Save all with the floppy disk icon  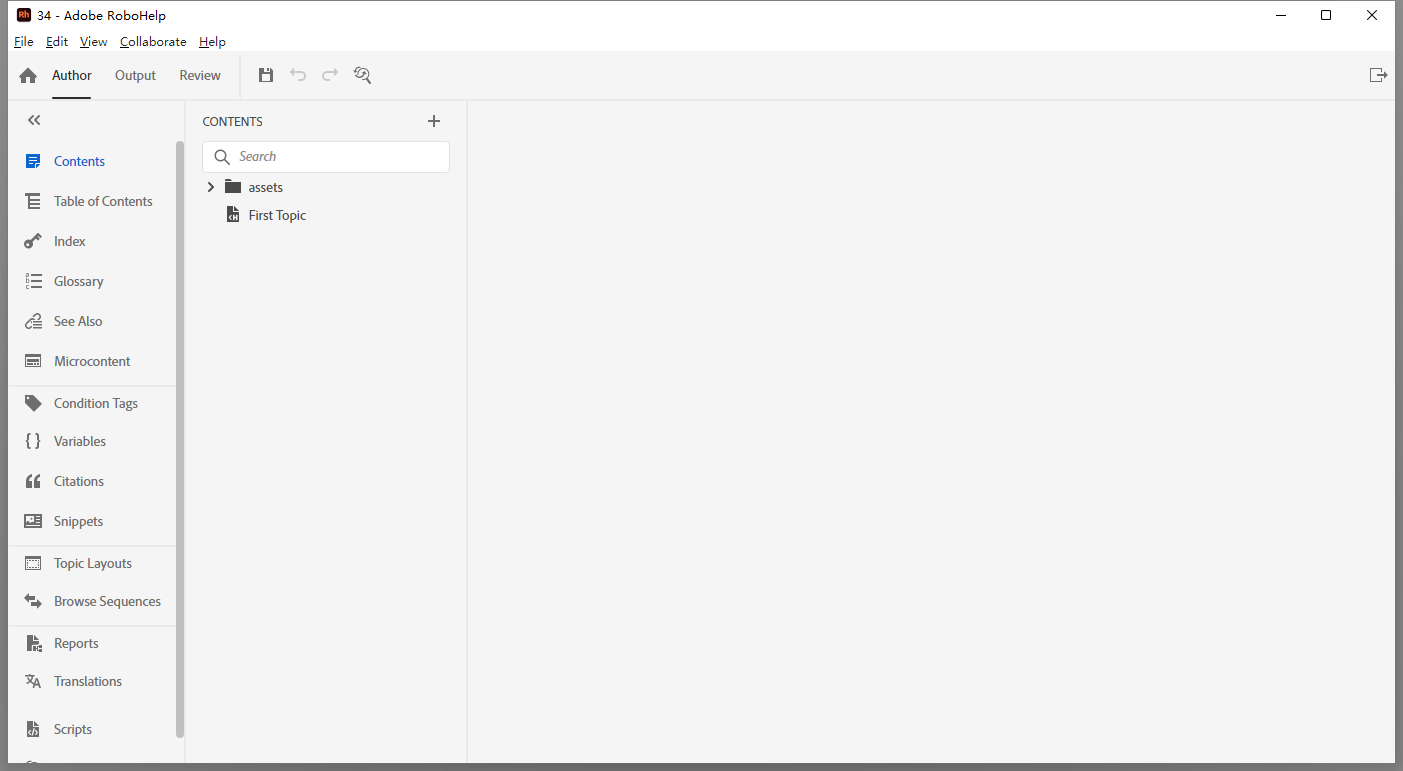coord(266,75)
